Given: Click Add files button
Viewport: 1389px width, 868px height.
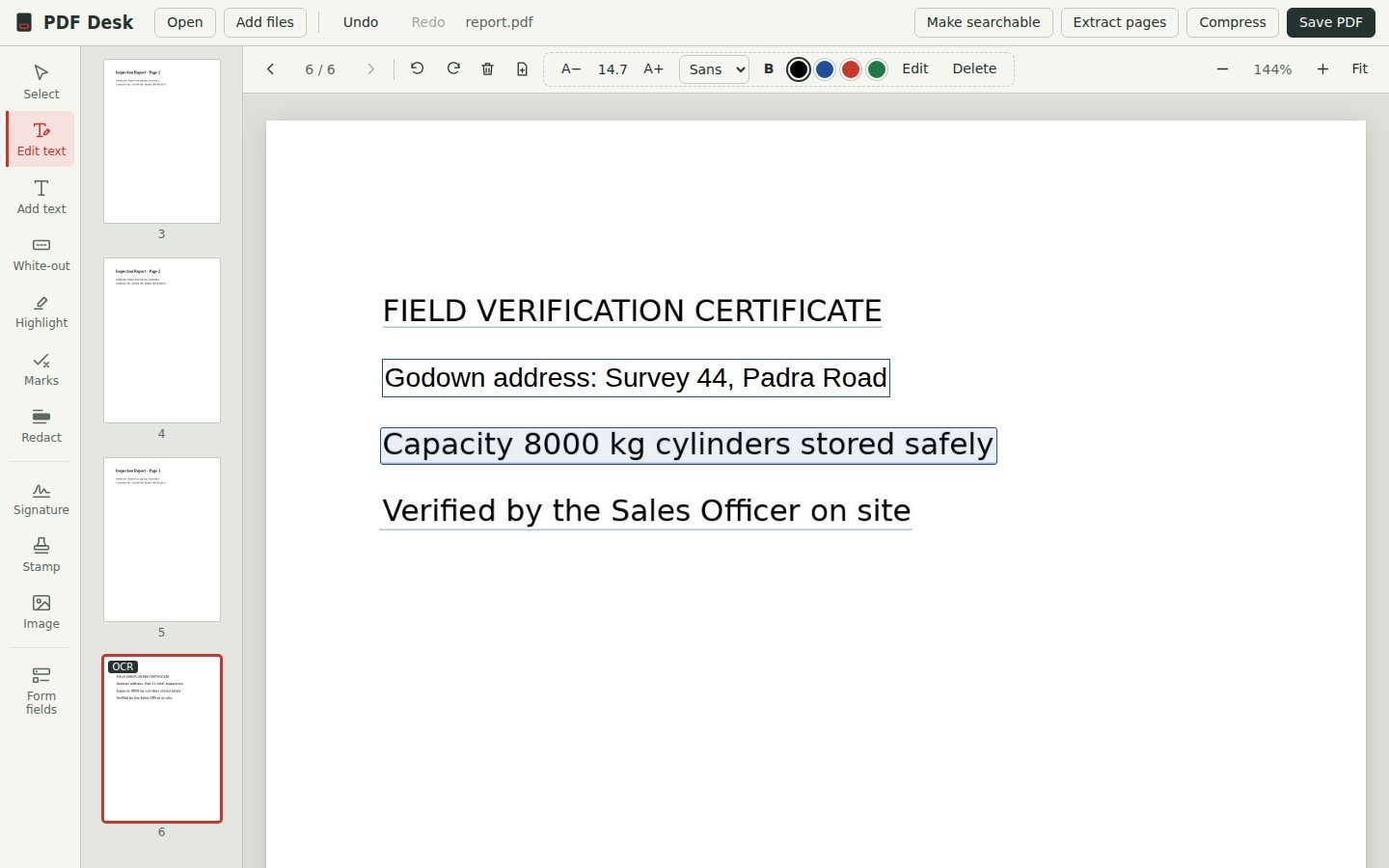Looking at the screenshot, I should 265,22.
